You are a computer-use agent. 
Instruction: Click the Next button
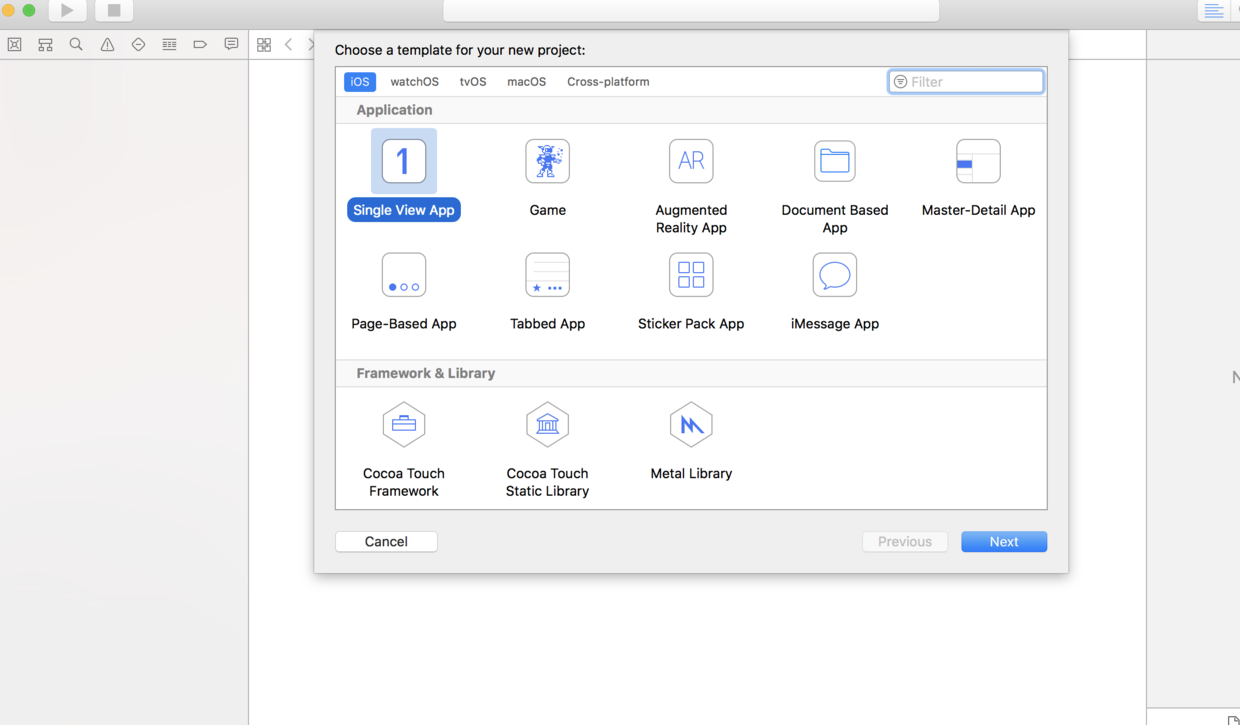pyautogui.click(x=1004, y=541)
